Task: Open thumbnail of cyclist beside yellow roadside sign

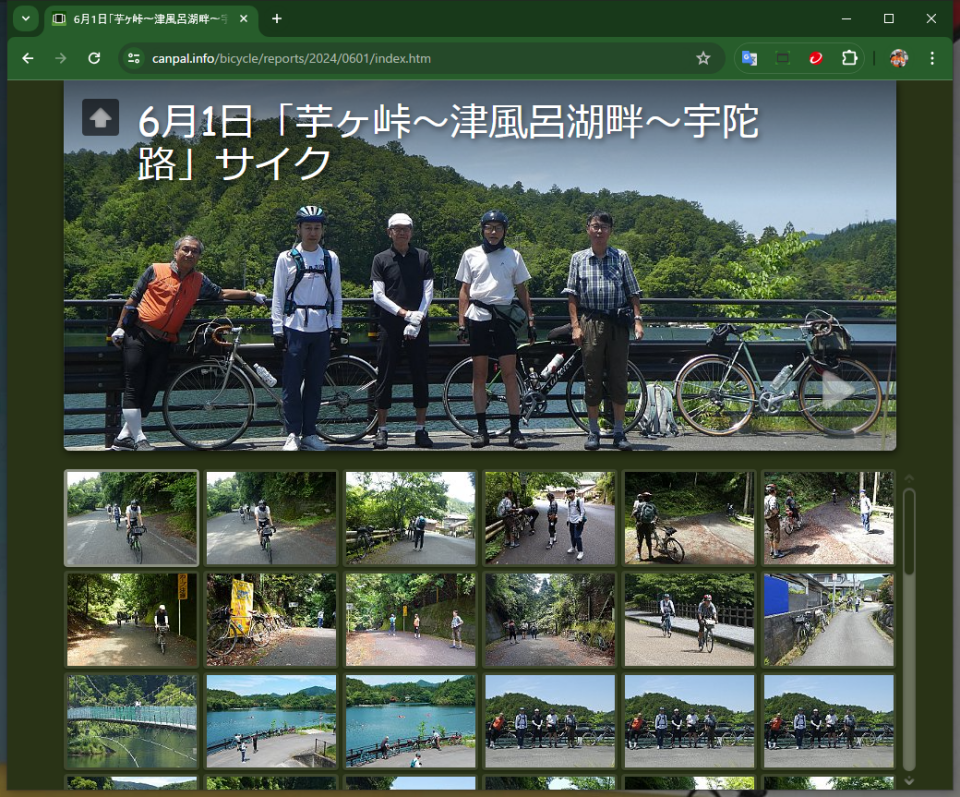Action: coord(132,619)
